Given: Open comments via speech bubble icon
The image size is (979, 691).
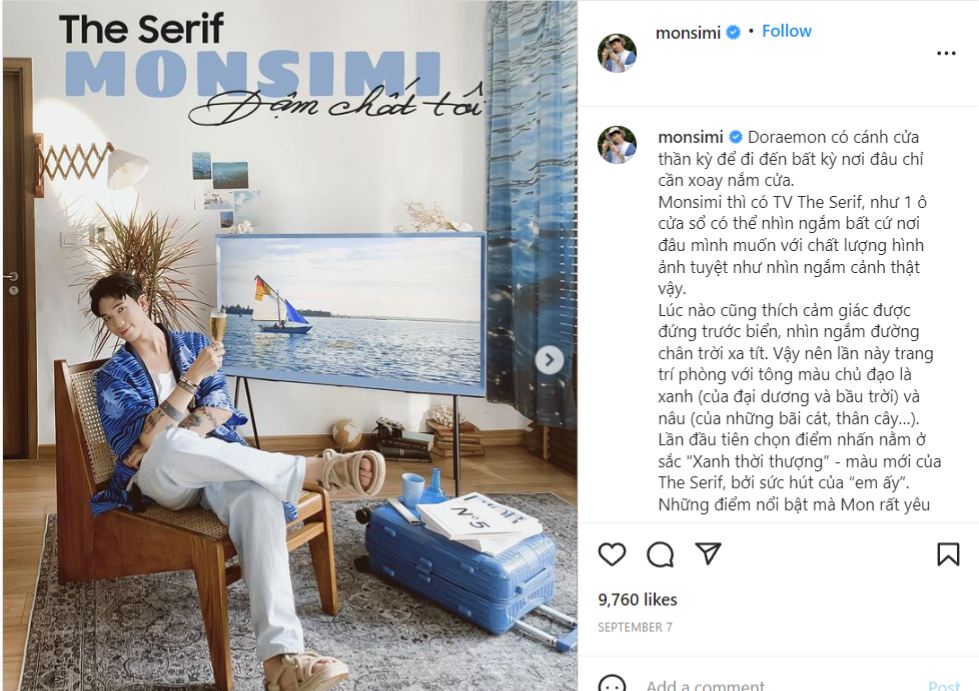Looking at the screenshot, I should (660, 554).
